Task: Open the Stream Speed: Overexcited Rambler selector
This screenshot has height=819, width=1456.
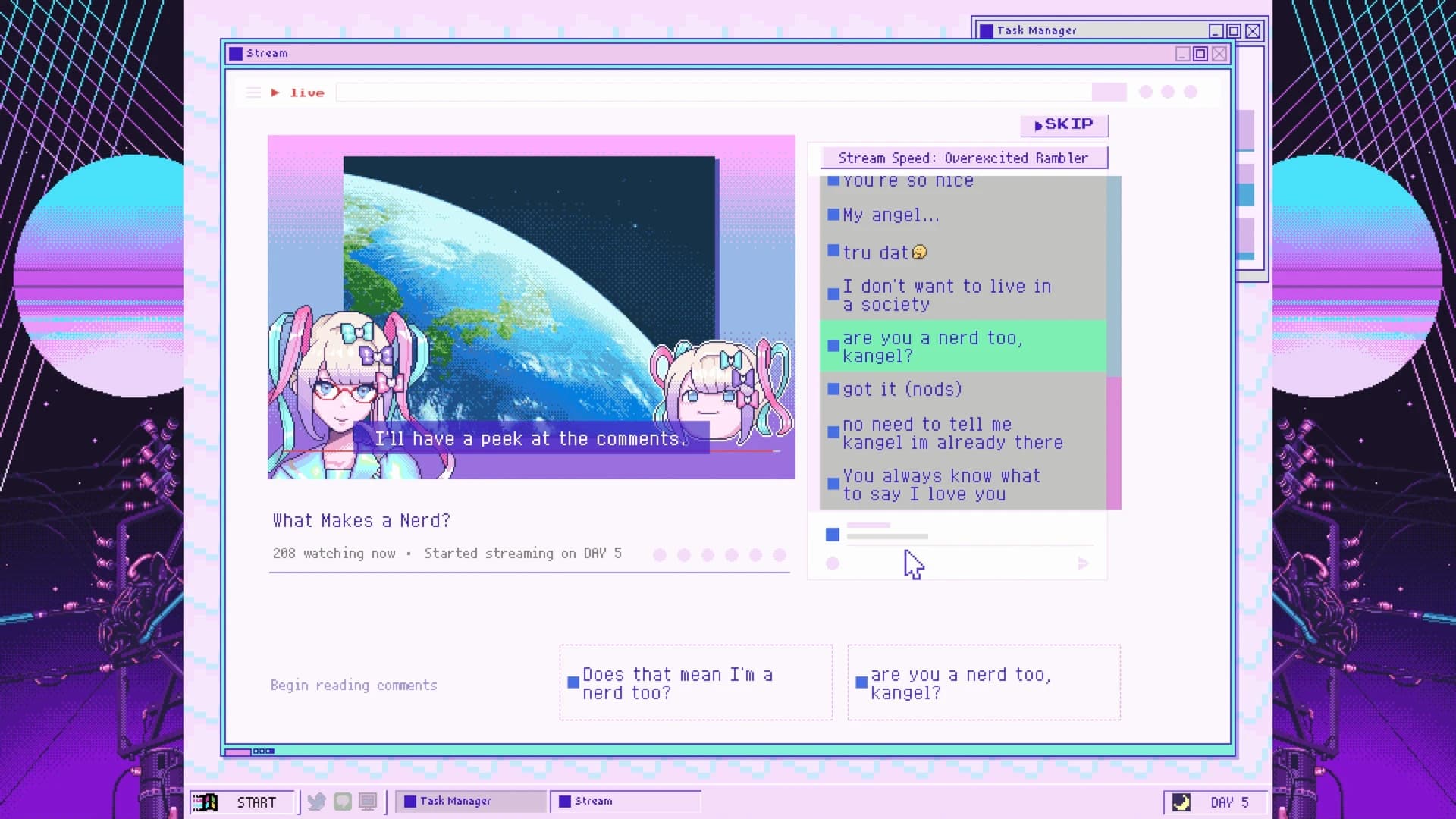Action: 962,158
